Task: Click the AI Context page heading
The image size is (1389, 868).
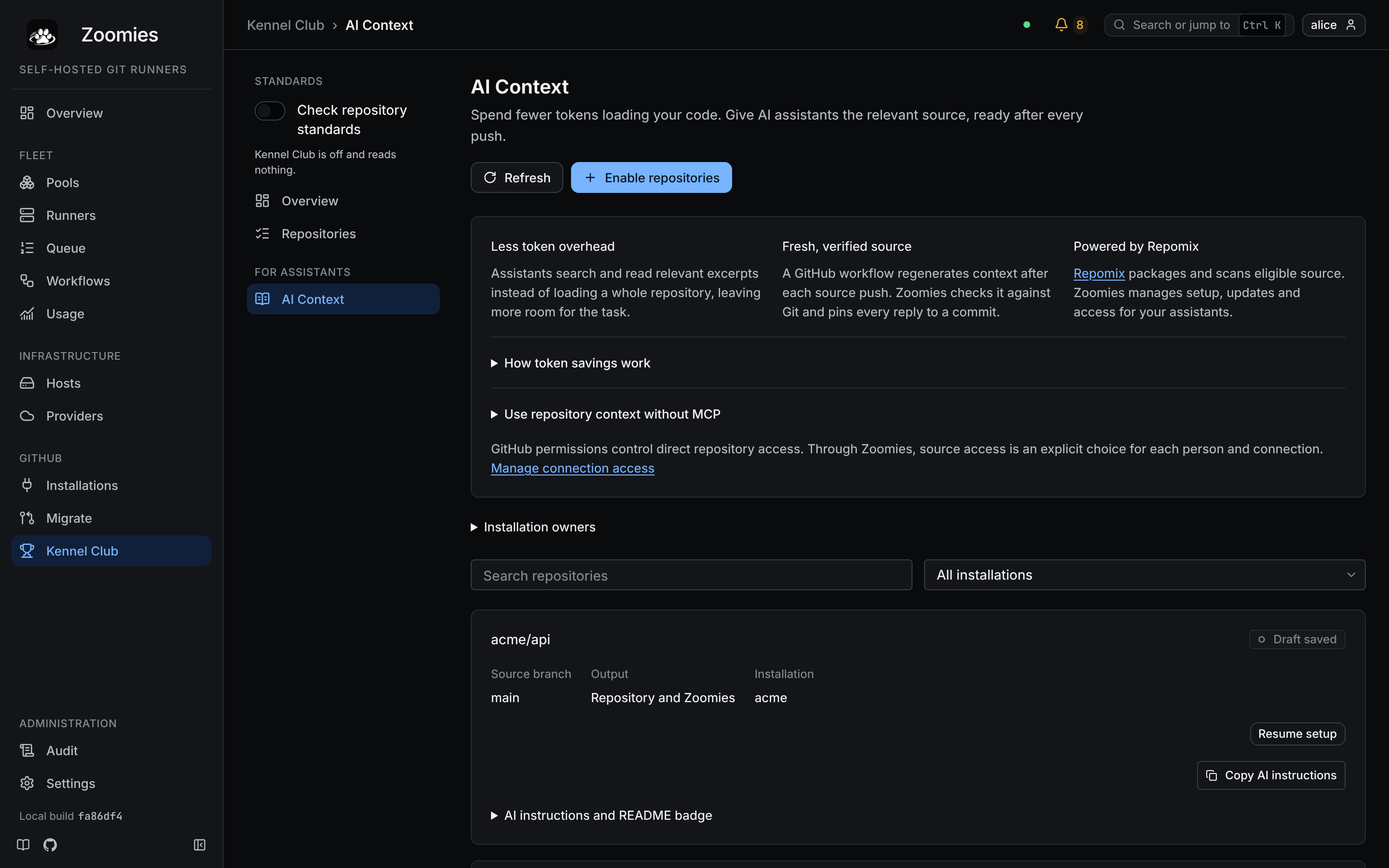Action: 519,87
